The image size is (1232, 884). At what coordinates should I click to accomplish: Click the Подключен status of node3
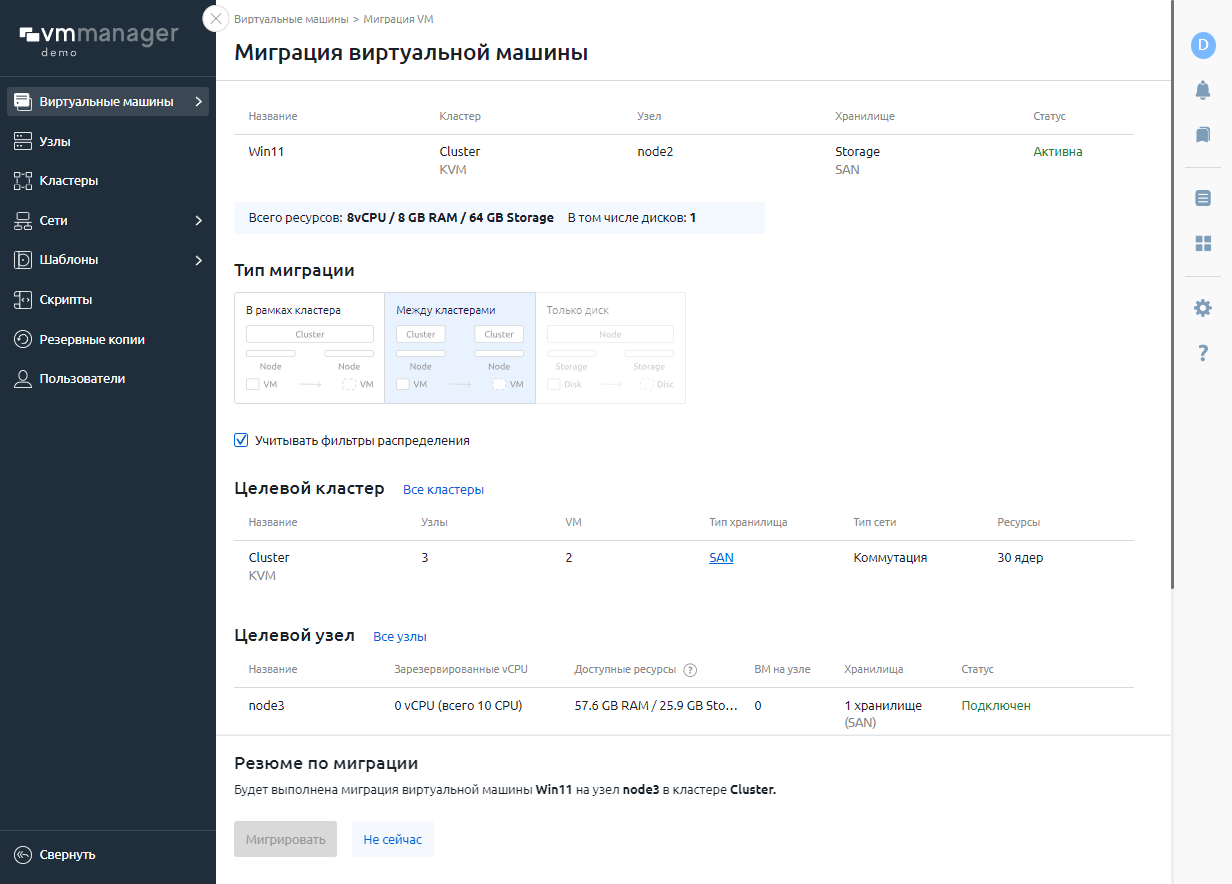tap(996, 705)
